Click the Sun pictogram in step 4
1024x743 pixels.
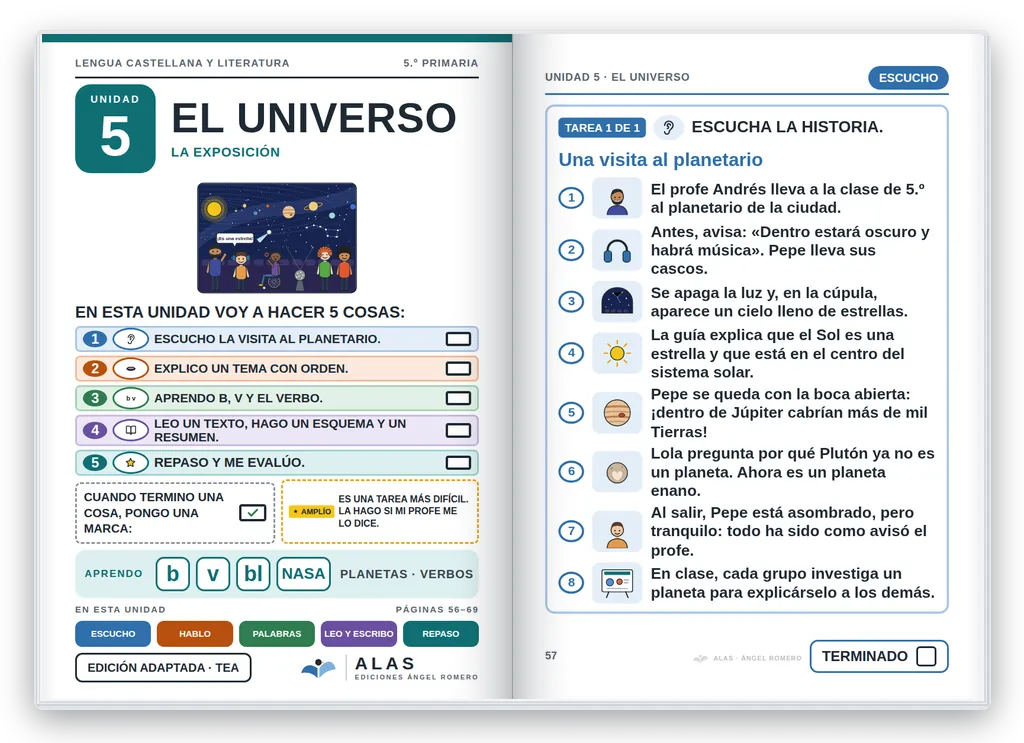(616, 353)
